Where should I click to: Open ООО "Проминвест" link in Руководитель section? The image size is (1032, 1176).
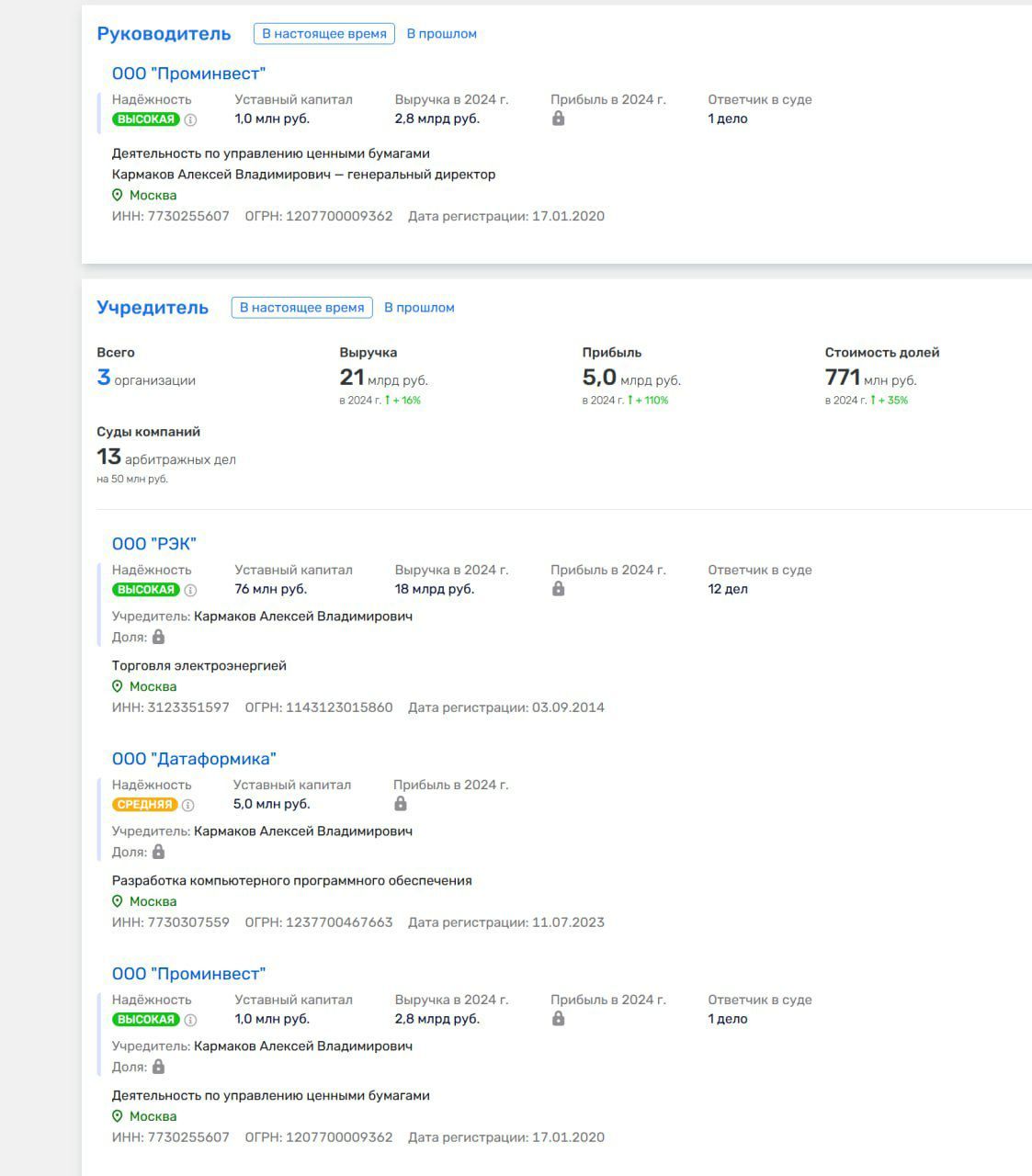[188, 73]
